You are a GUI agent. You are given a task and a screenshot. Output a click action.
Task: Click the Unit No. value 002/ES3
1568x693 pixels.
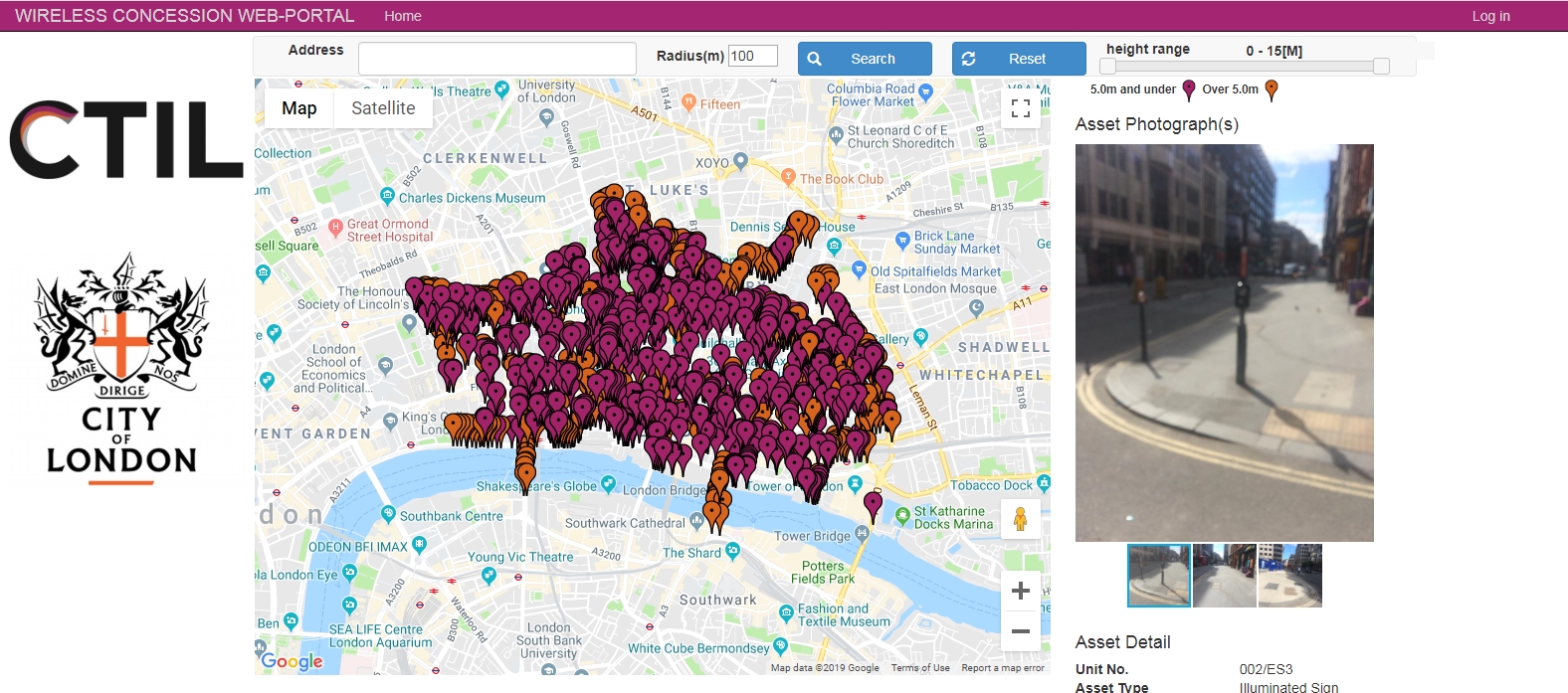pos(1267,669)
